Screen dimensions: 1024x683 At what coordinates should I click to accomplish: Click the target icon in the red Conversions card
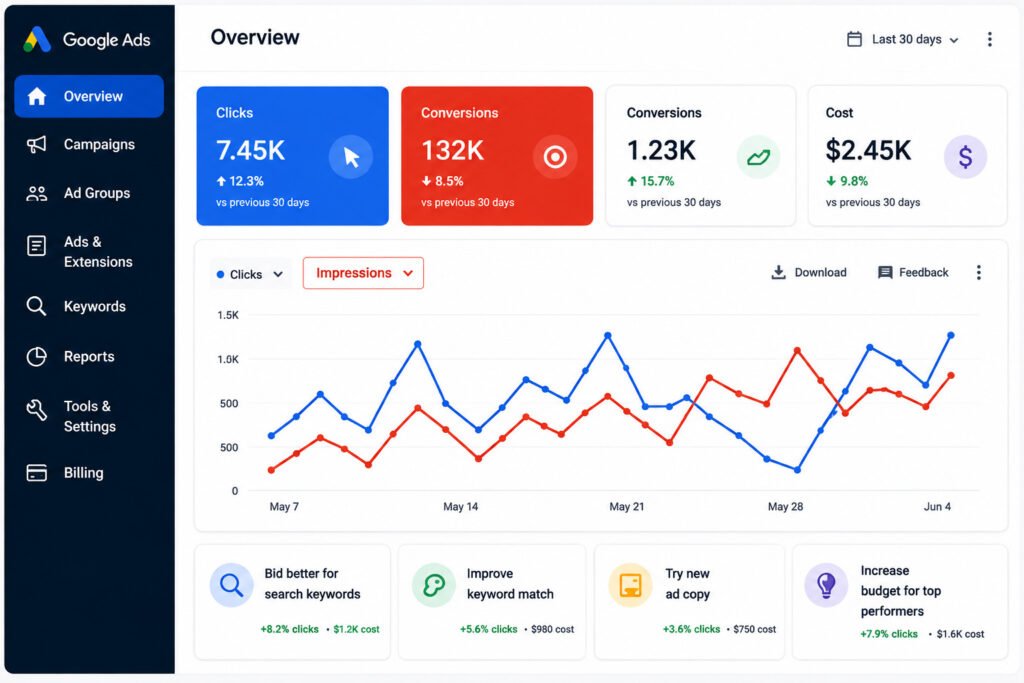click(555, 157)
